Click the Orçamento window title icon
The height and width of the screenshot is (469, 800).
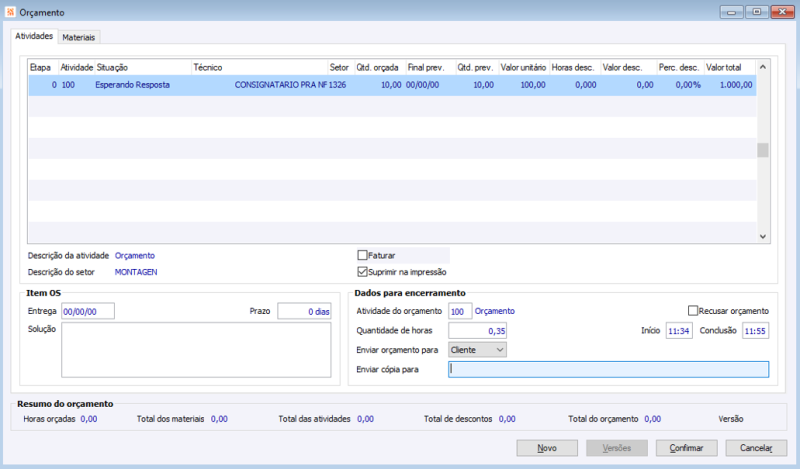click(10, 12)
